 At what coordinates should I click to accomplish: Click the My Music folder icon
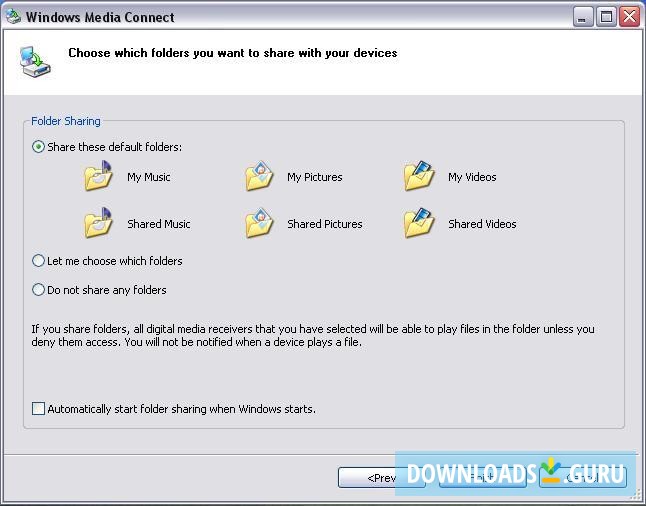(98, 176)
